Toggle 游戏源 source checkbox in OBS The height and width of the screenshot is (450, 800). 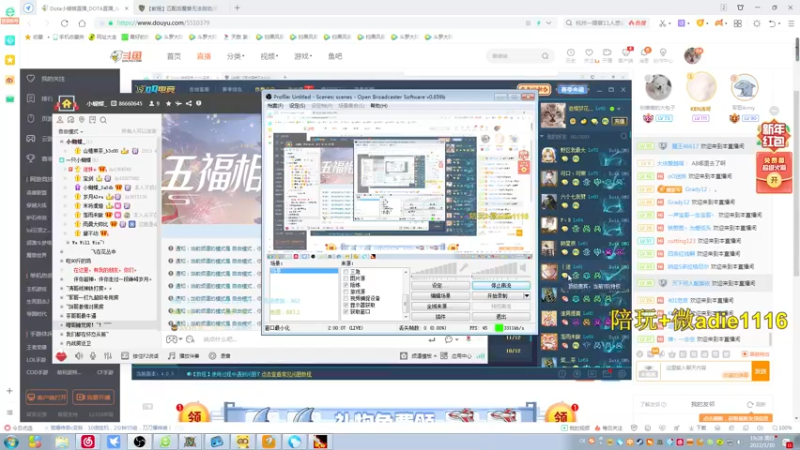click(346, 292)
